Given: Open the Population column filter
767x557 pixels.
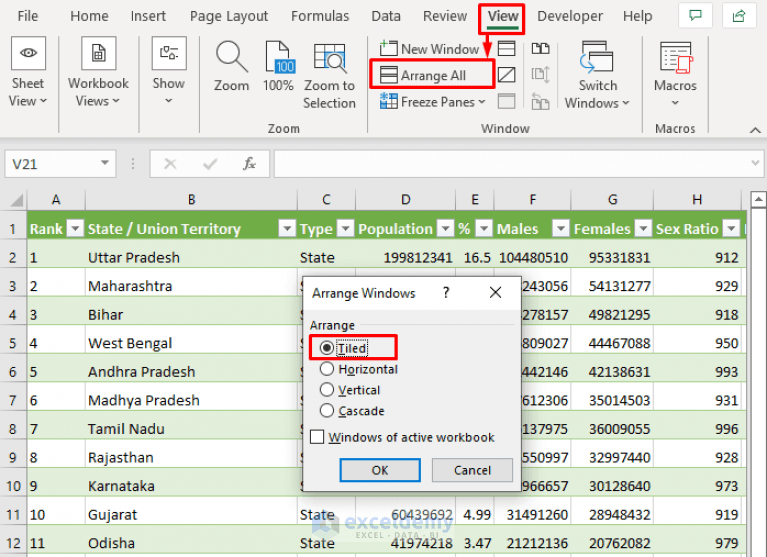Looking at the screenshot, I should (445, 228).
